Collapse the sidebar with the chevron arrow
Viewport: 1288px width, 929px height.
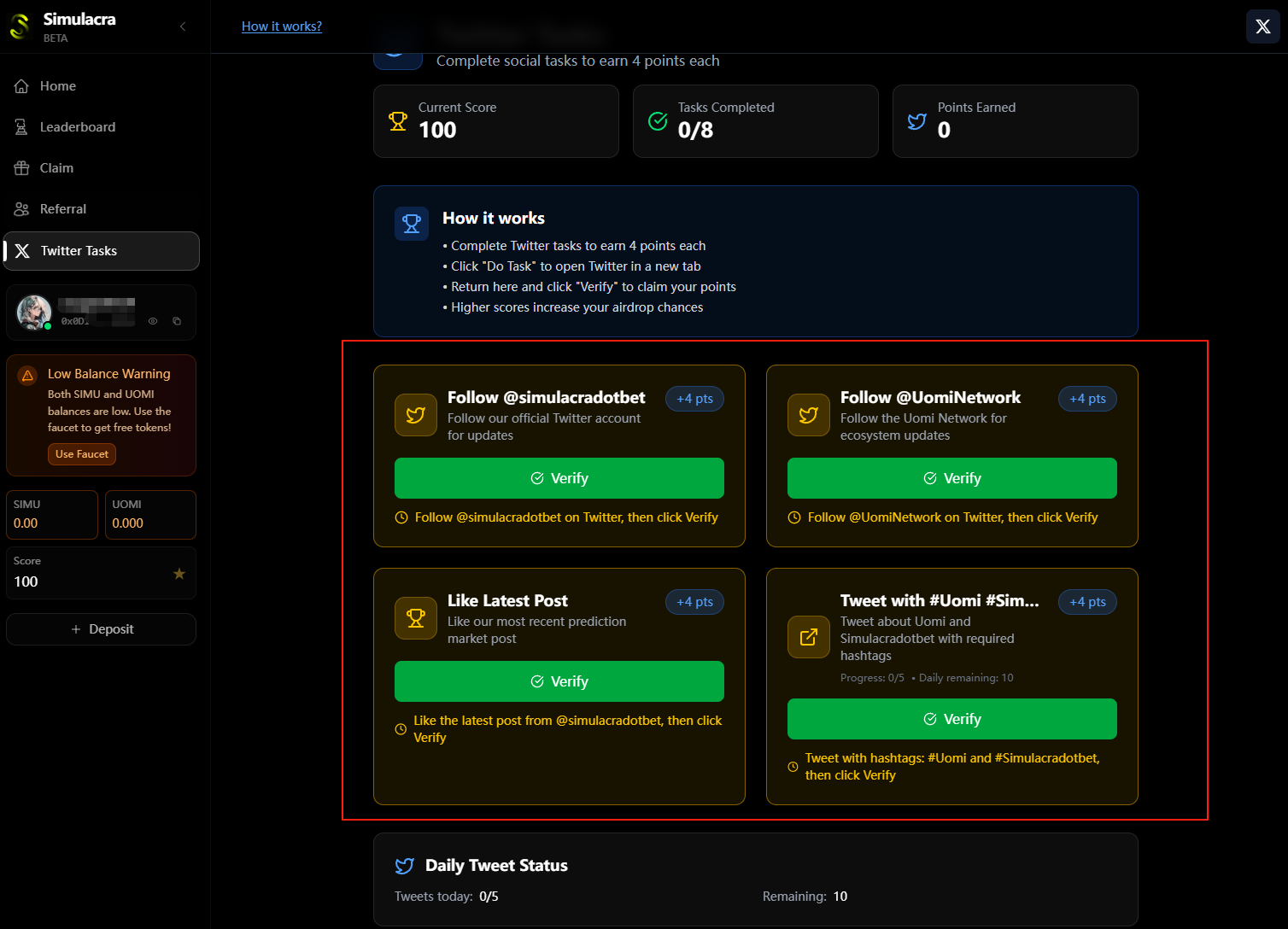tap(183, 26)
